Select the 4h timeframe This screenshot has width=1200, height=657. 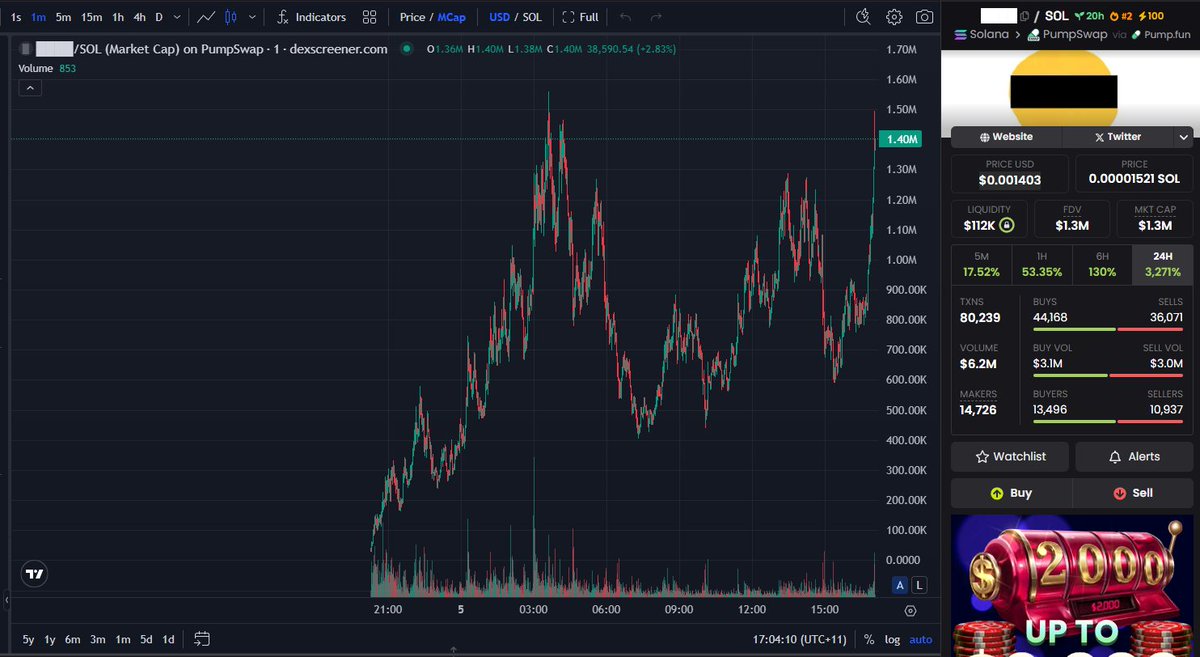(140, 17)
